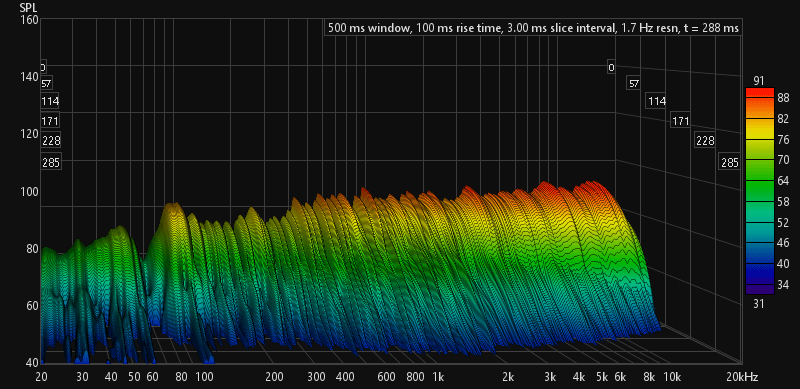Click the 1k frequency axis label
Viewport: 800px width, 389px height.
click(x=438, y=378)
